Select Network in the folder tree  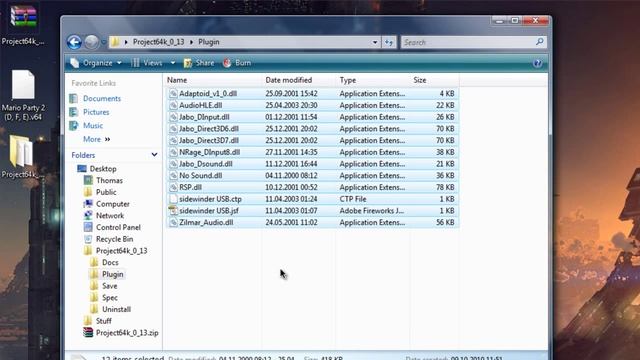pos(110,216)
